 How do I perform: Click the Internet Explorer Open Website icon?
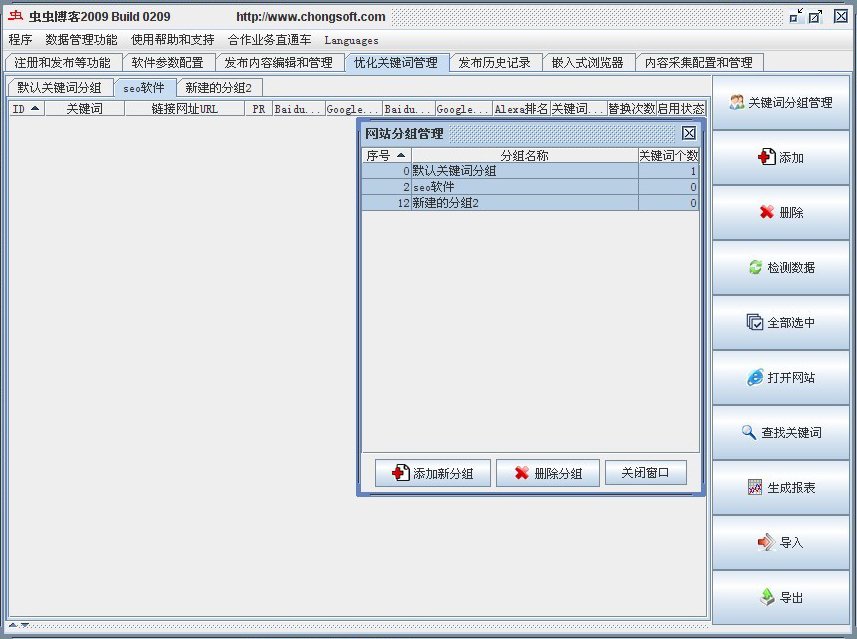coord(755,377)
